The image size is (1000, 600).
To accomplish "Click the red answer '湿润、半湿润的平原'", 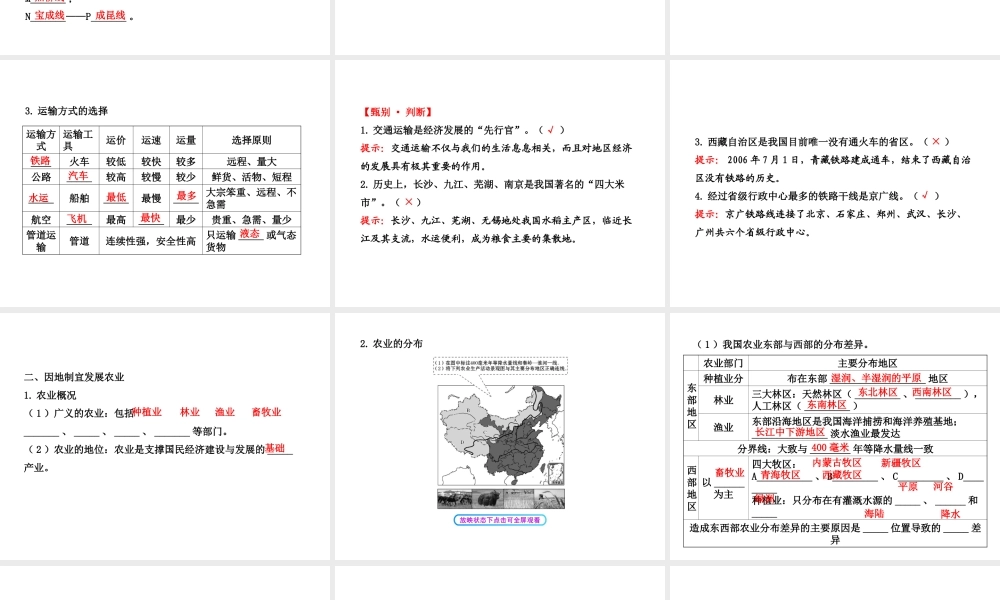I will point(876,377).
